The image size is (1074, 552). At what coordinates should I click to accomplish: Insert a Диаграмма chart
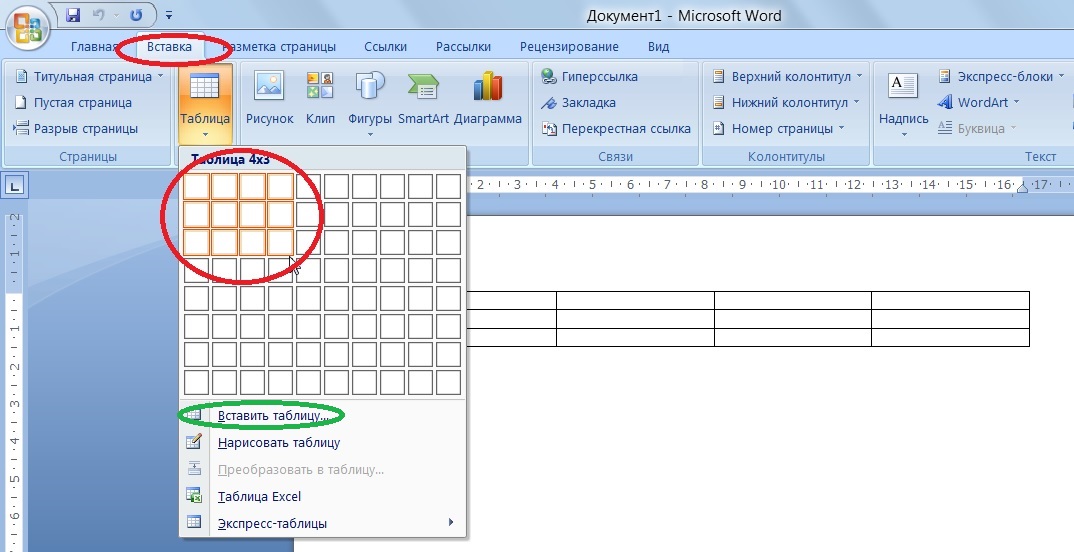pyautogui.click(x=488, y=86)
